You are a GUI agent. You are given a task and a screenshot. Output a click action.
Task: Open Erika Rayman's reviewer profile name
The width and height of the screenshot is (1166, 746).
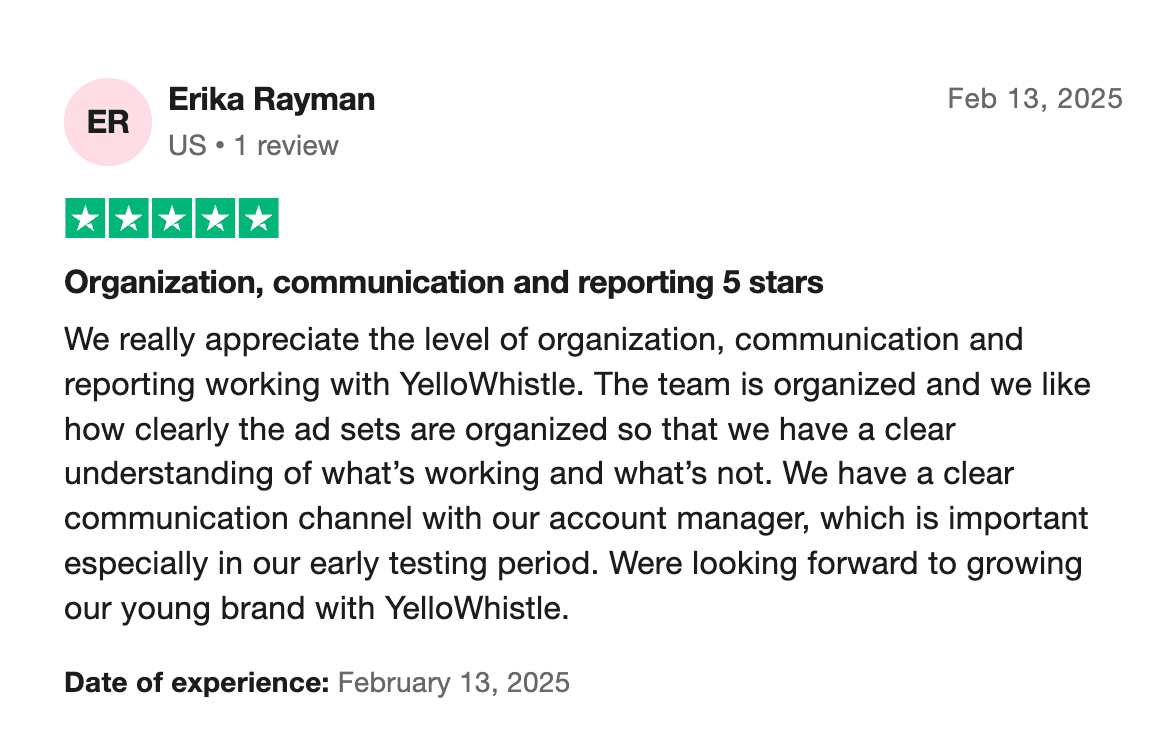(271, 100)
